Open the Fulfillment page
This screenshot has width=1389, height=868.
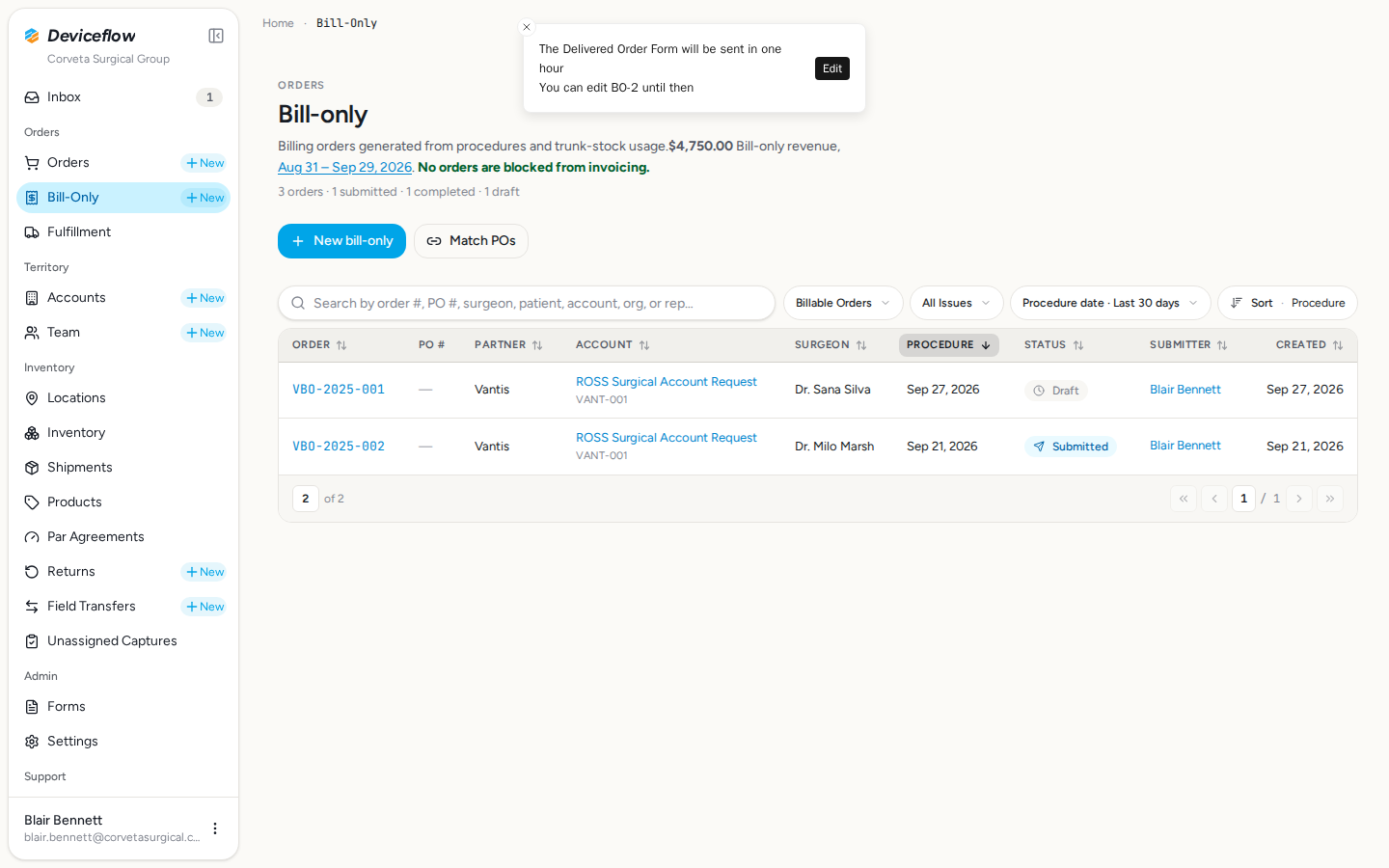[x=123, y=232]
